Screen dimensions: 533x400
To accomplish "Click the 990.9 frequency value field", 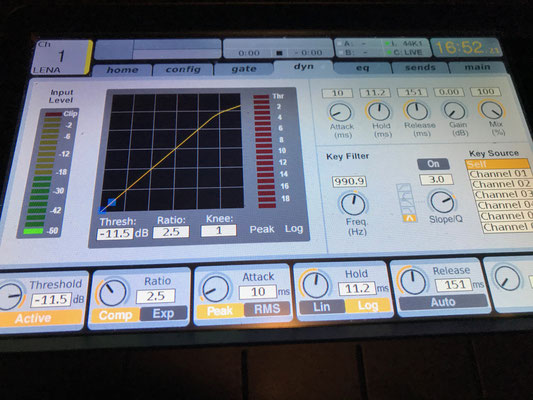I will 349,181.
